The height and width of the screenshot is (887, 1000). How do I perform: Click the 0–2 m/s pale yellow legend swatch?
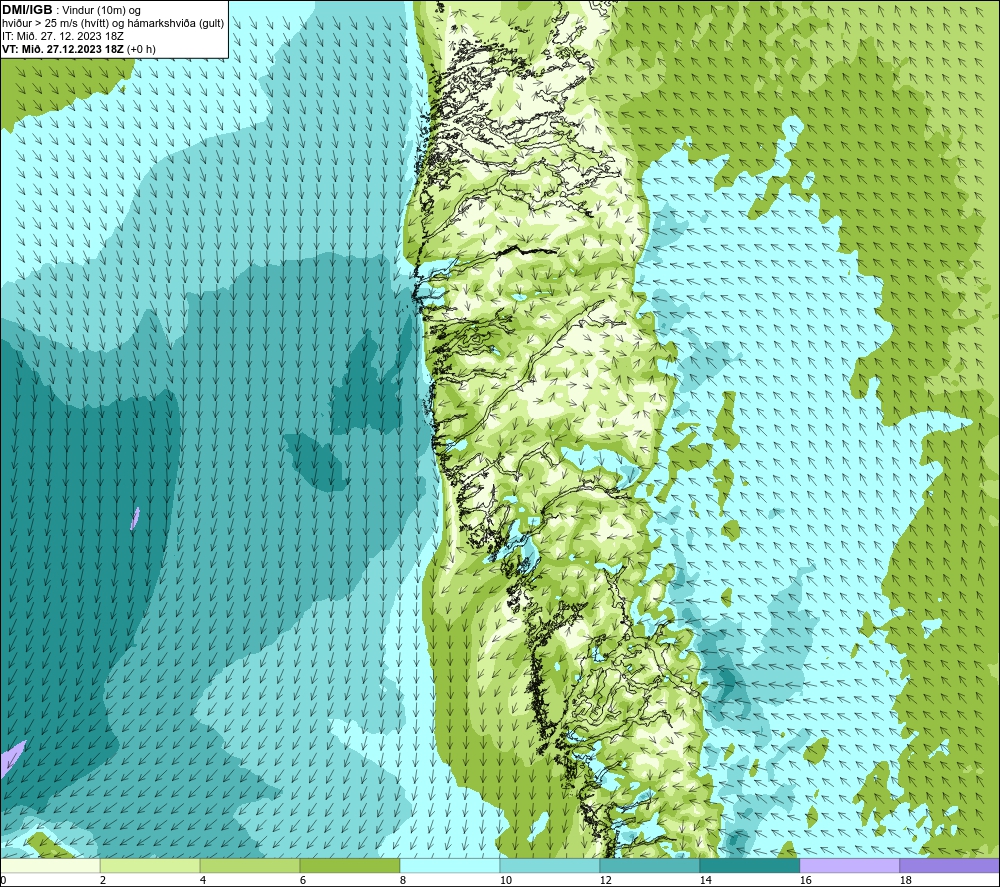coord(50,865)
